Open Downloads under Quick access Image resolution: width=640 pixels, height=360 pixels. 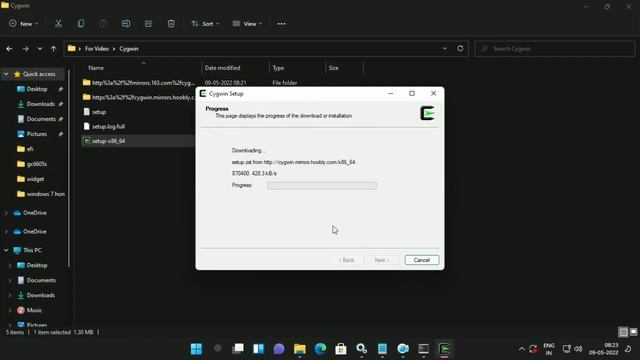coord(40,104)
